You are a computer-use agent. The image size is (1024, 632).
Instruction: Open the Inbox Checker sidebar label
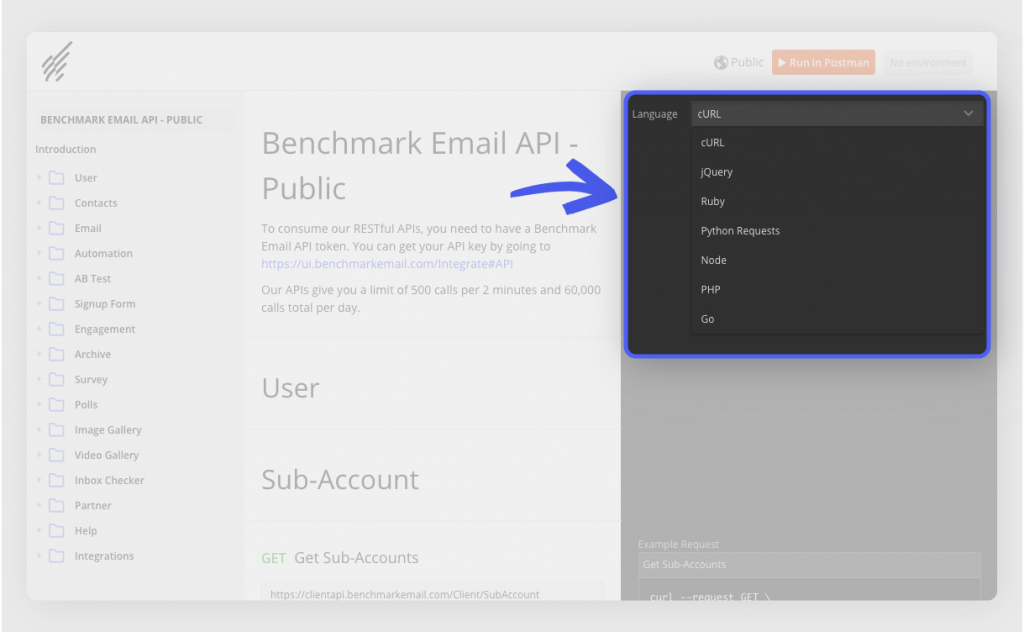(109, 481)
